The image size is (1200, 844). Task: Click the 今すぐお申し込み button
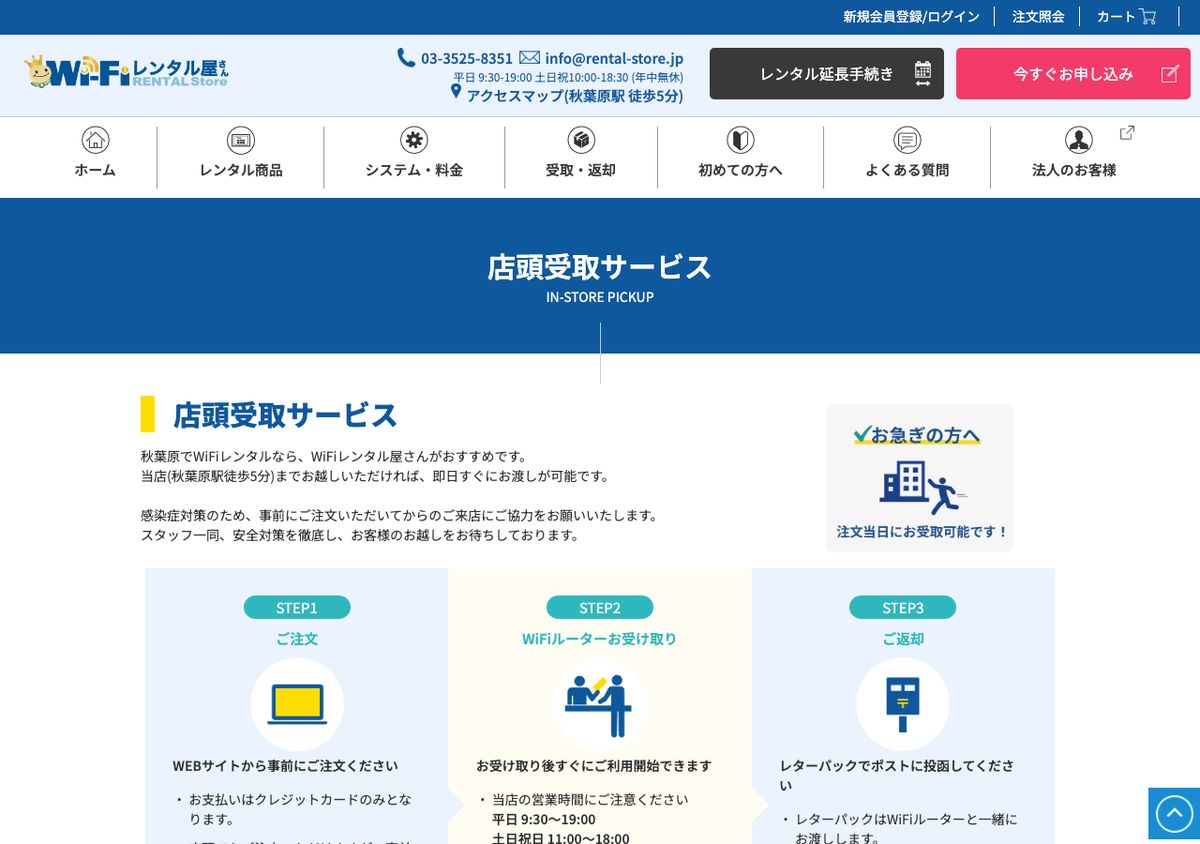point(1073,74)
